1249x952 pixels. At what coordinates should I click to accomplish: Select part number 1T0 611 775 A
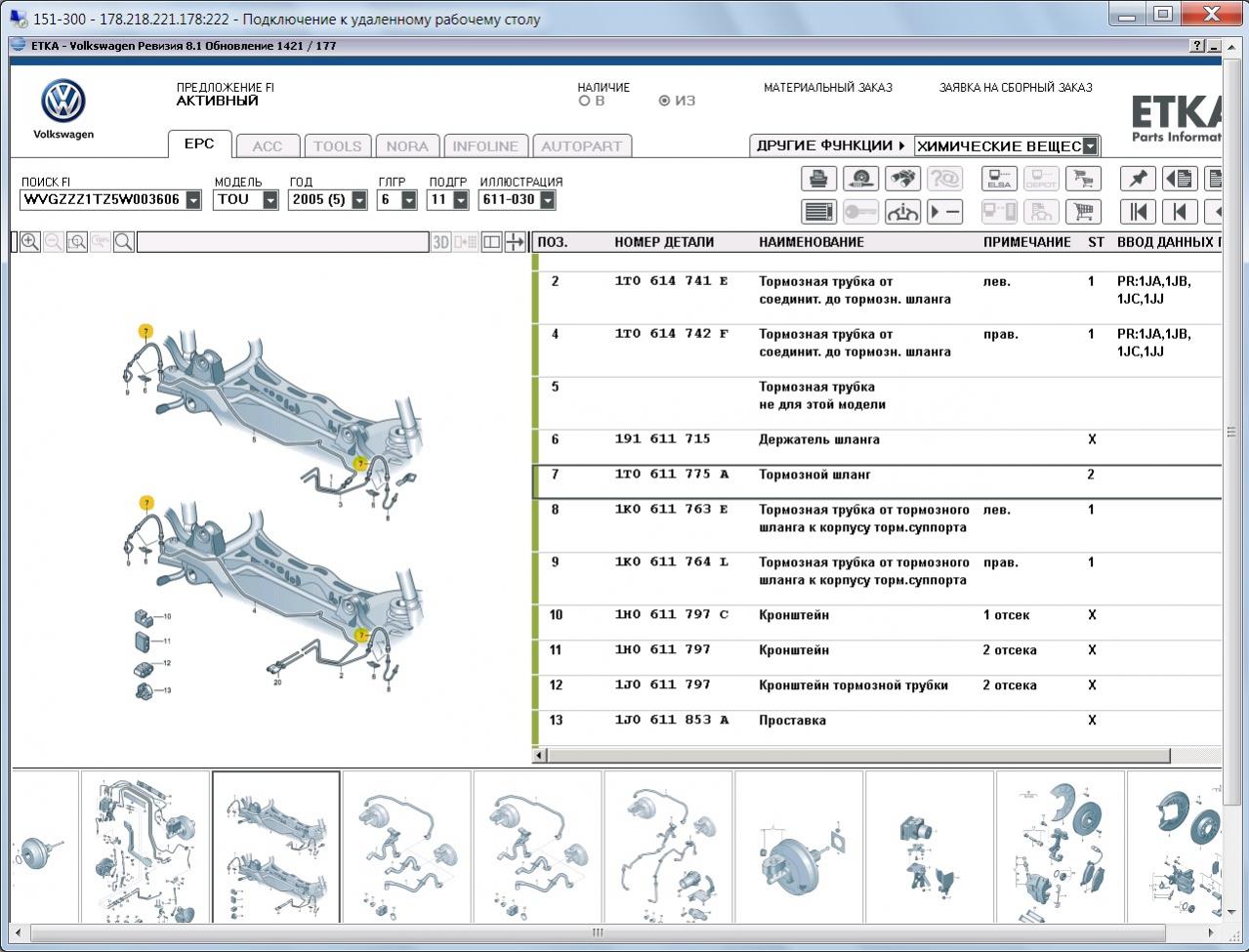(x=879, y=482)
